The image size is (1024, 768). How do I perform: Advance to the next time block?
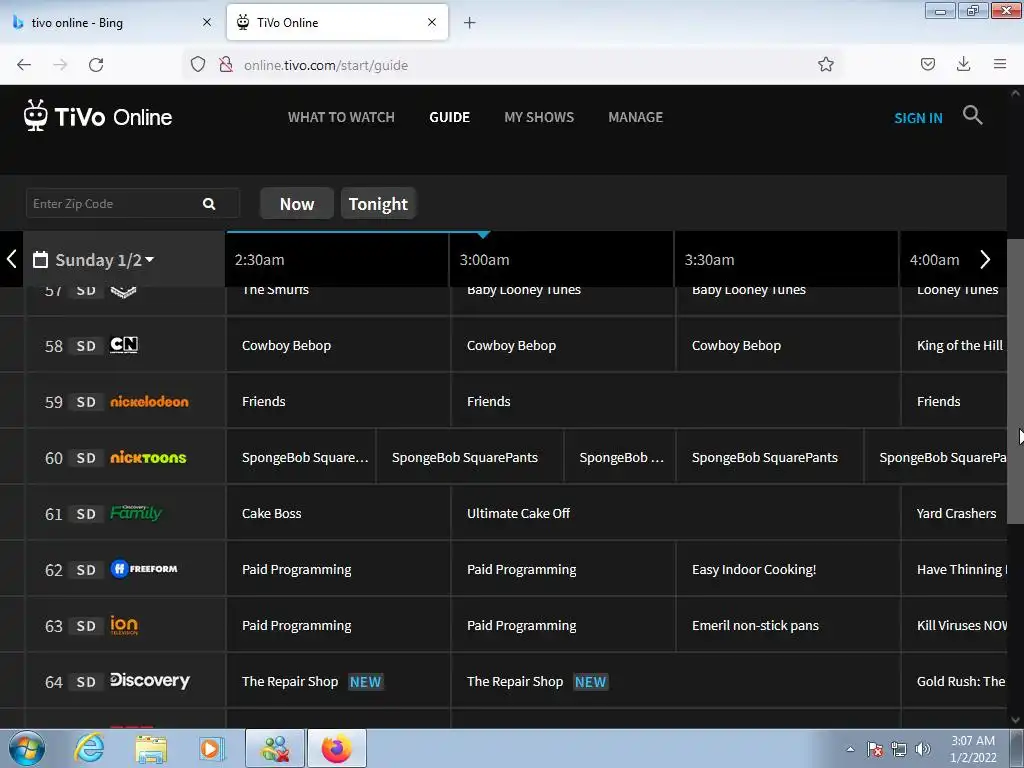coord(985,259)
